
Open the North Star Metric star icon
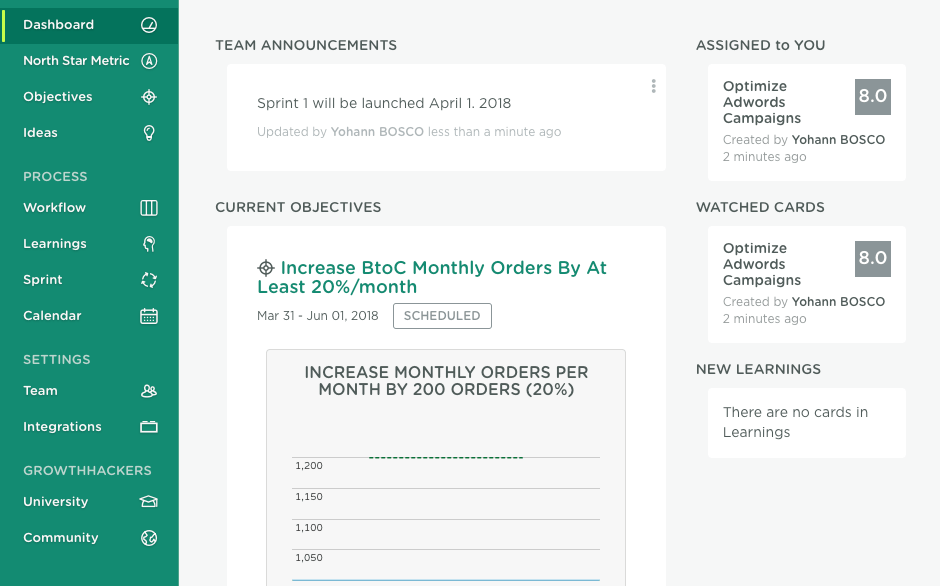pos(149,61)
